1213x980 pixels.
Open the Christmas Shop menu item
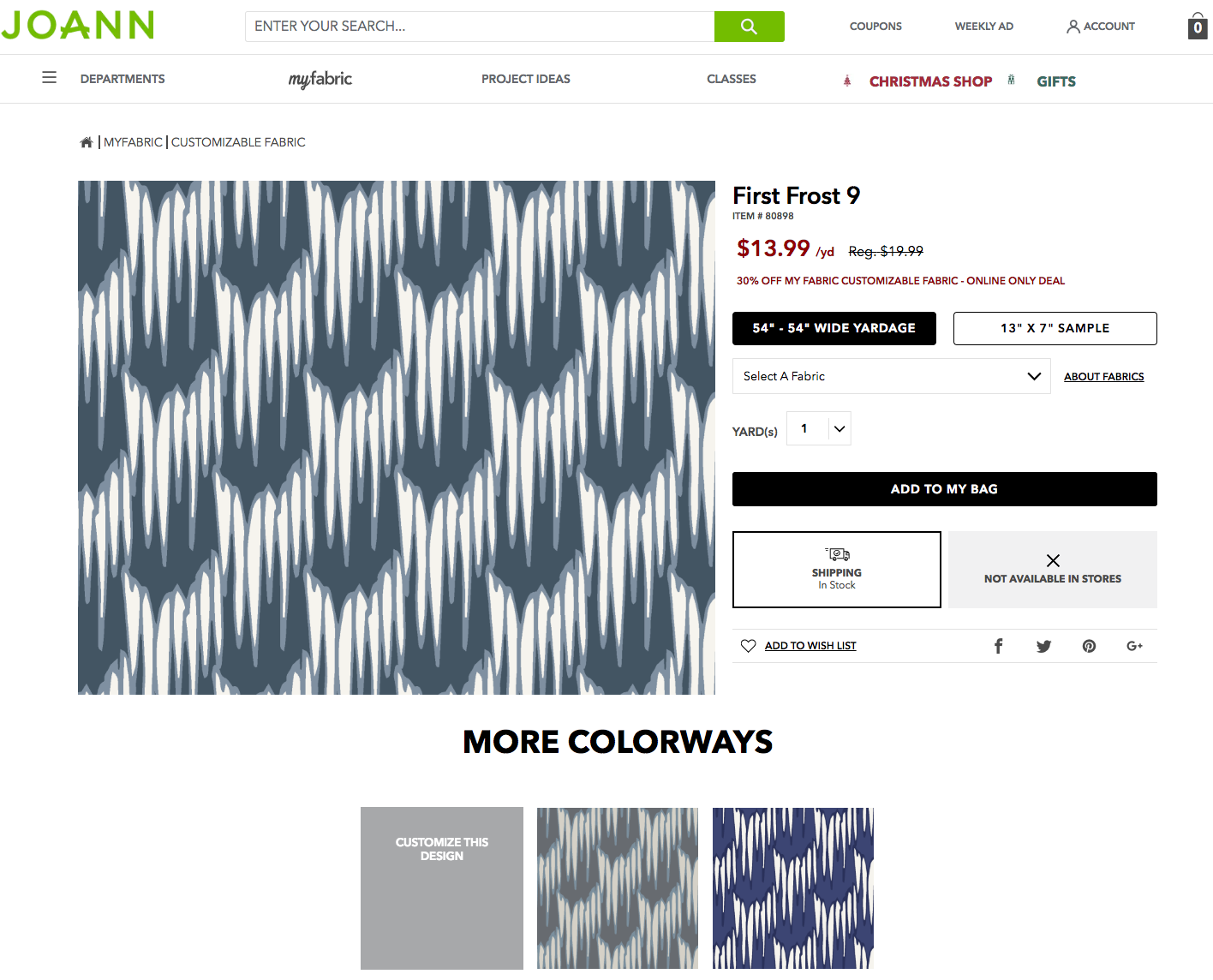tap(930, 81)
